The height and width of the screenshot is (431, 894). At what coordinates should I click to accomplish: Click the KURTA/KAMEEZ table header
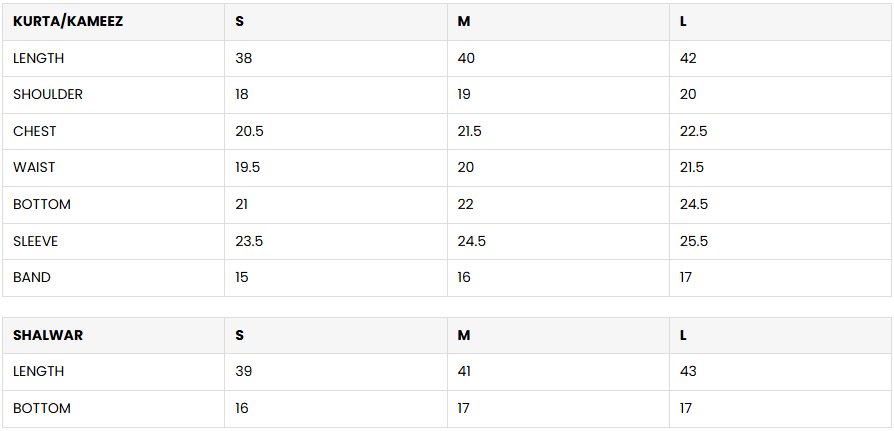click(68, 21)
